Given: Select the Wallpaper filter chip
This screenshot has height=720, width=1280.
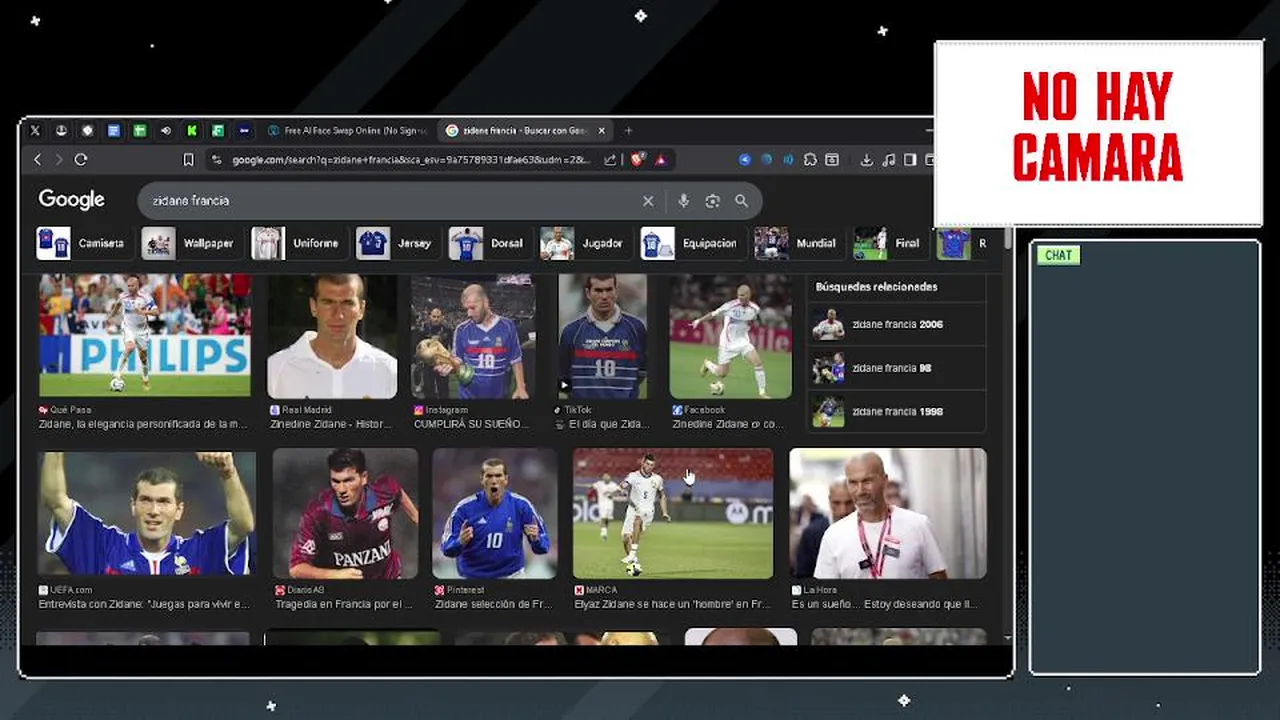Looking at the screenshot, I should [189, 243].
